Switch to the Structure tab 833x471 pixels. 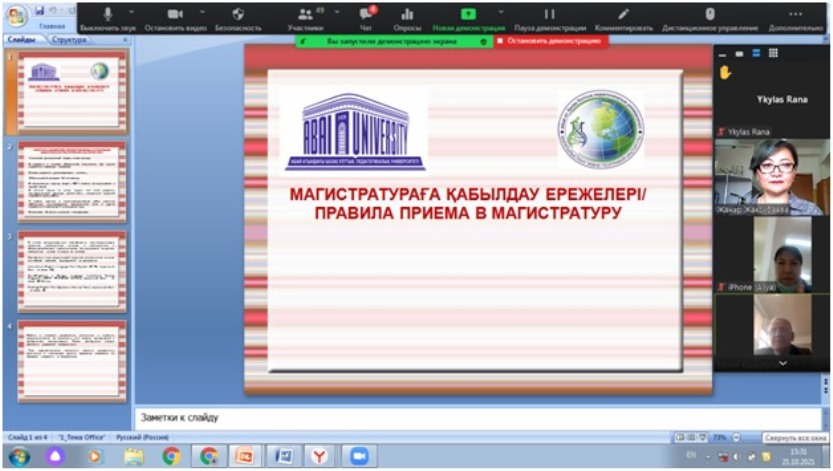[x=69, y=40]
